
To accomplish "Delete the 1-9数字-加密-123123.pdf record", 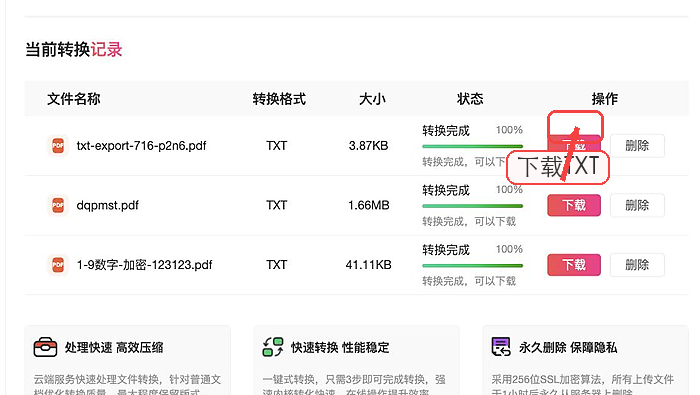I will 637,265.
